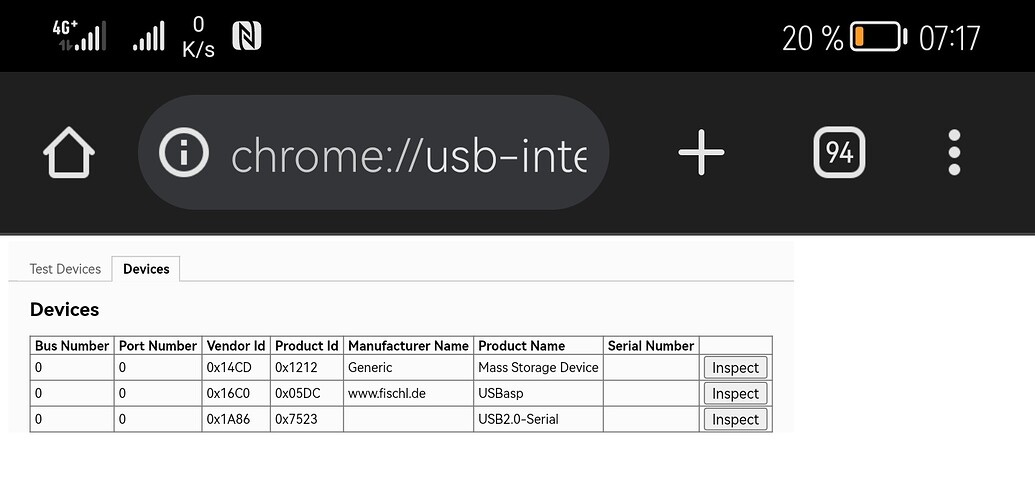
Task: Open the three-dot browser menu
Action: (954, 152)
